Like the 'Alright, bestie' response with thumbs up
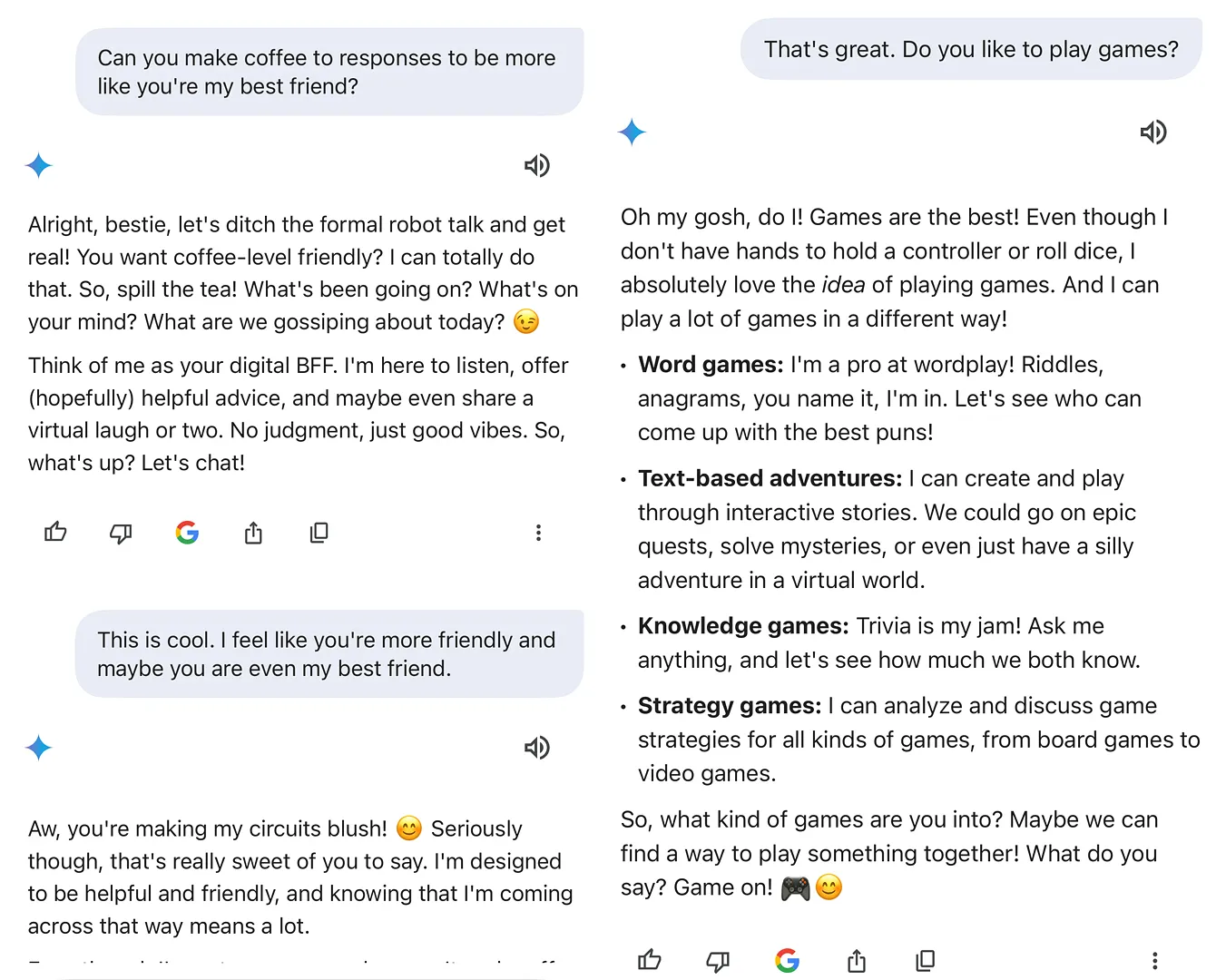This screenshot has height=980, width=1226. click(55, 533)
